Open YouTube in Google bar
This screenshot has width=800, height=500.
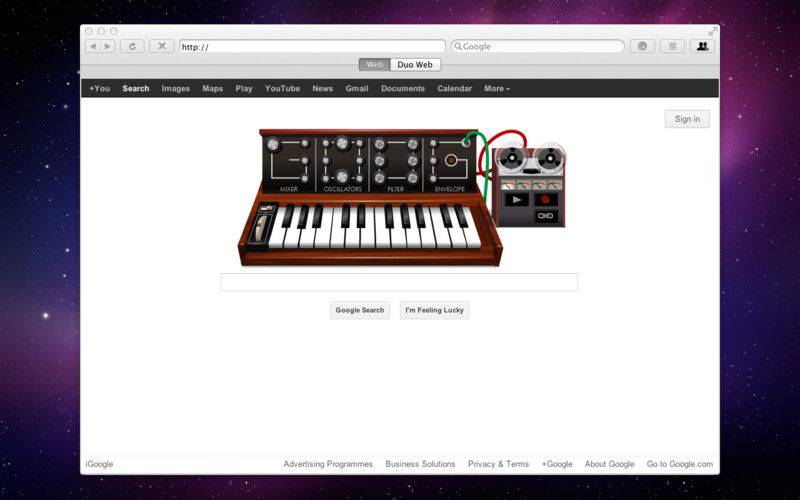coord(282,88)
